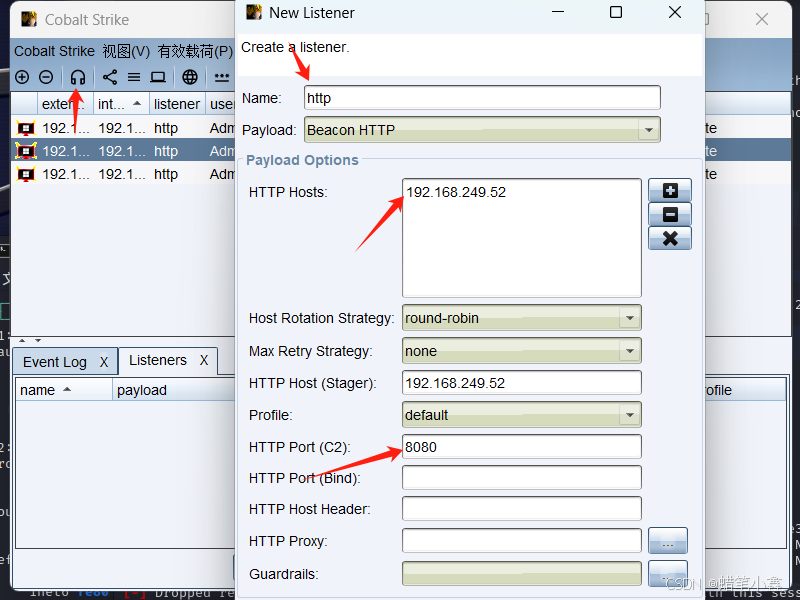Open the Cobalt Strike menu

55,52
